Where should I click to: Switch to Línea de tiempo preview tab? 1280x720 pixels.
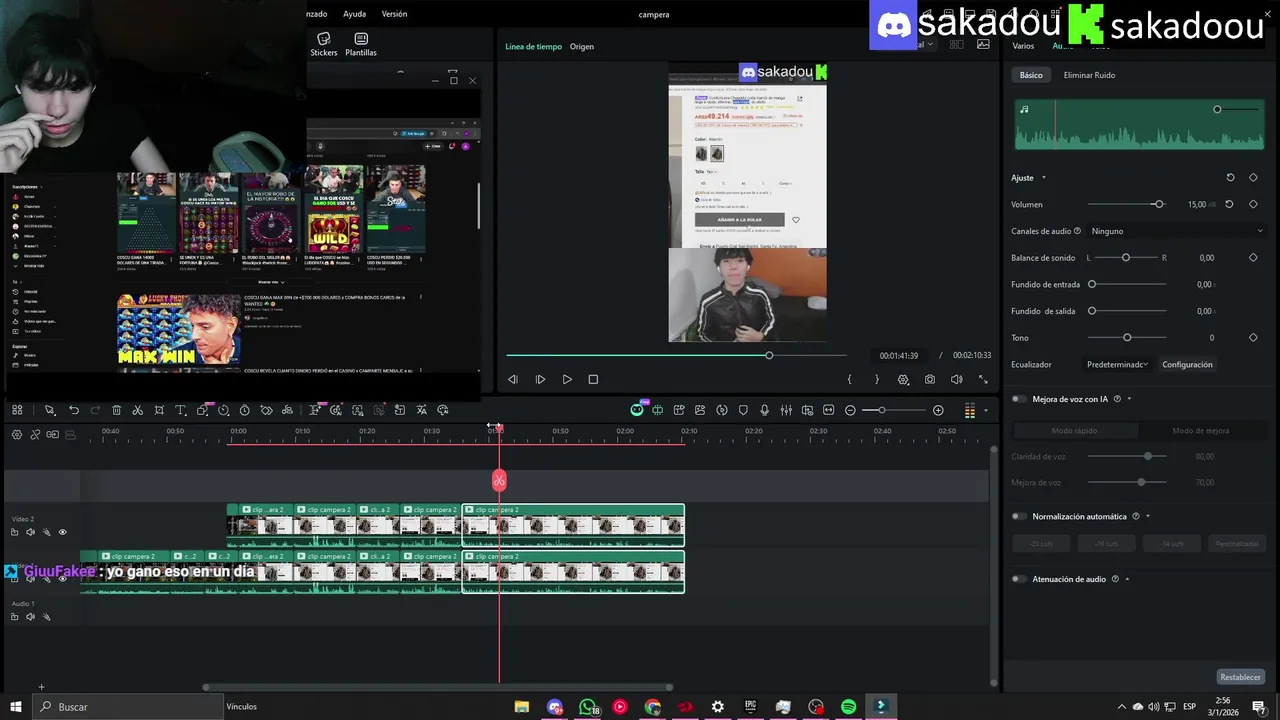533,47
